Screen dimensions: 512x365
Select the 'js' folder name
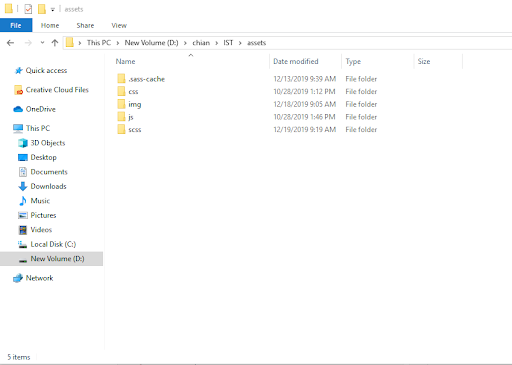[x=131, y=117]
